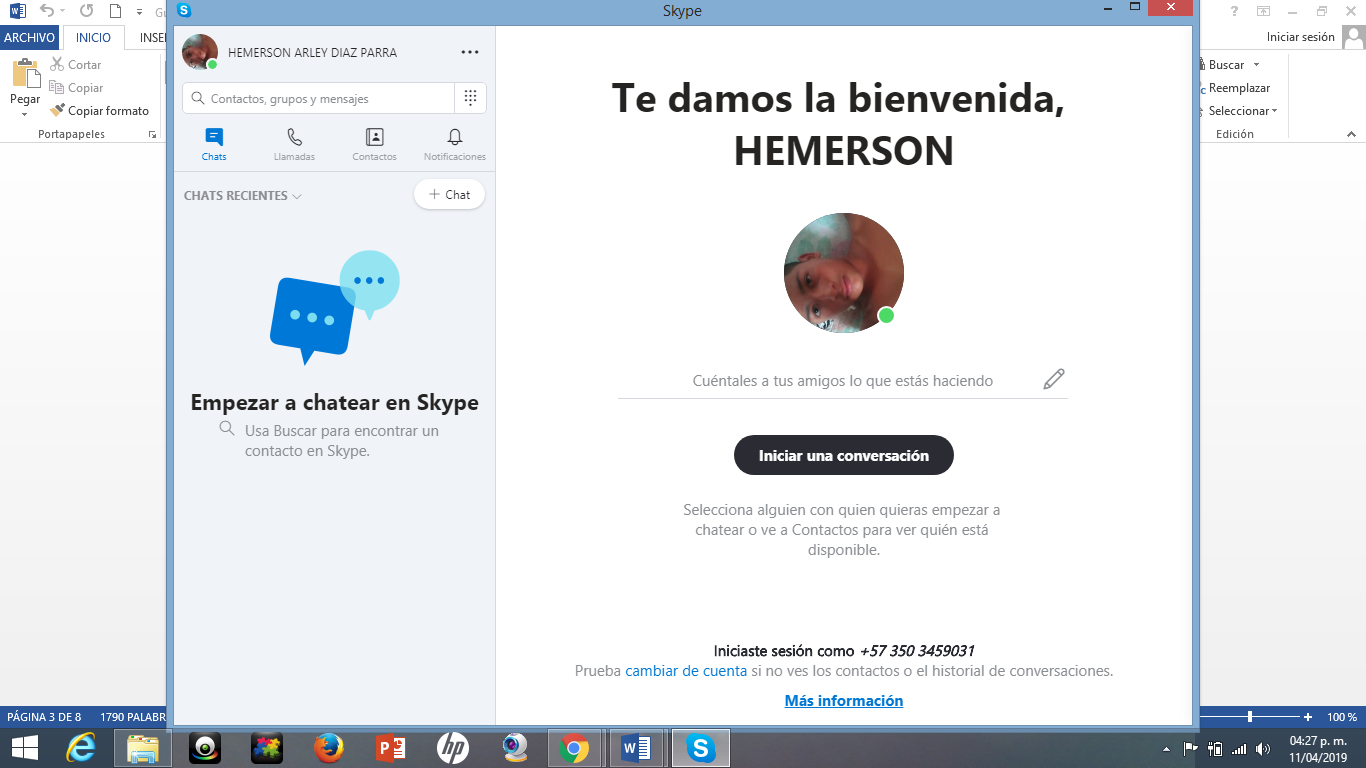Switch to the Chats tab in Skype
The height and width of the screenshot is (768, 1366).
tap(214, 144)
